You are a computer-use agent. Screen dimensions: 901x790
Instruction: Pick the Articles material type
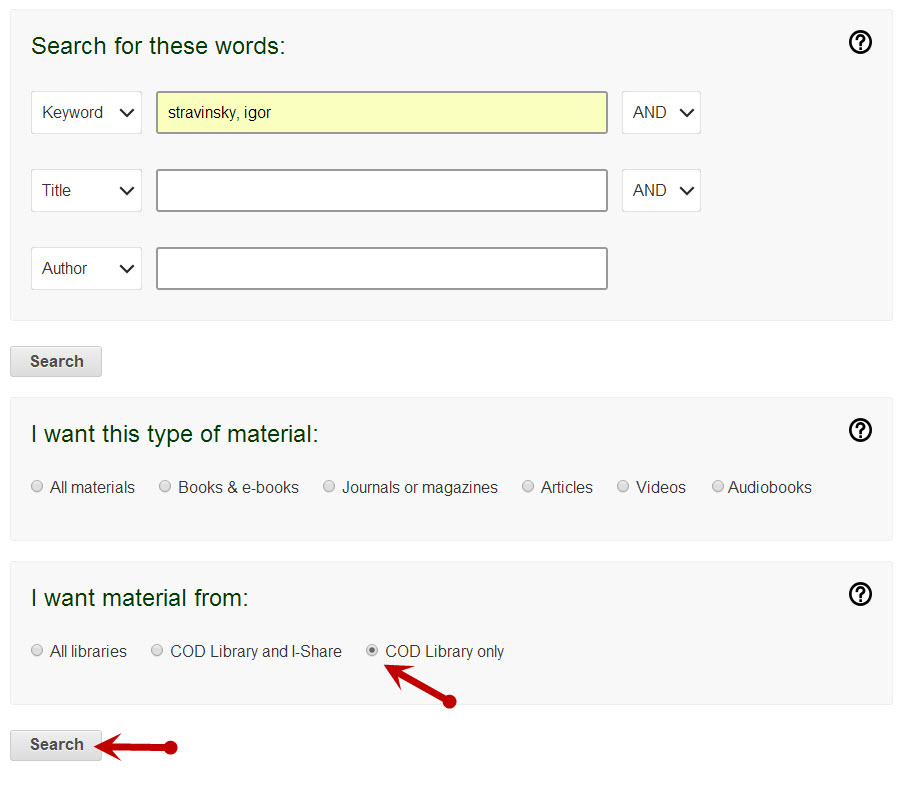[x=528, y=487]
